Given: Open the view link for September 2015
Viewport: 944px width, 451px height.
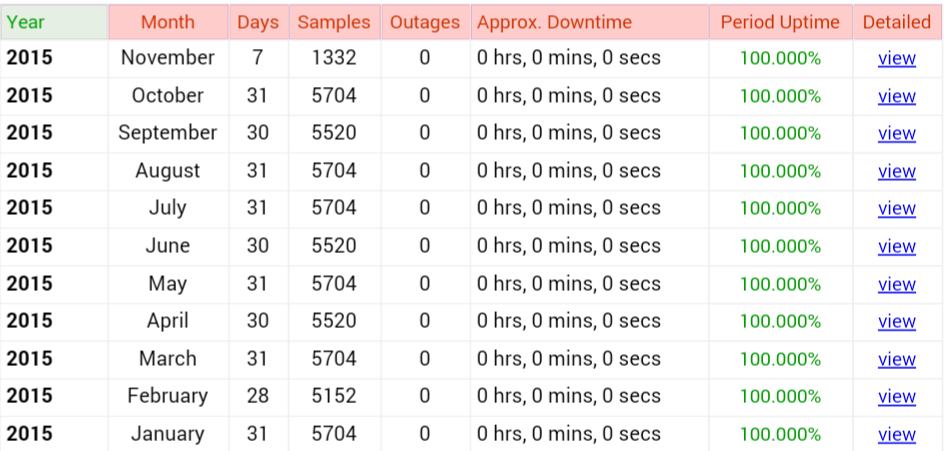Looking at the screenshot, I should click(896, 134).
